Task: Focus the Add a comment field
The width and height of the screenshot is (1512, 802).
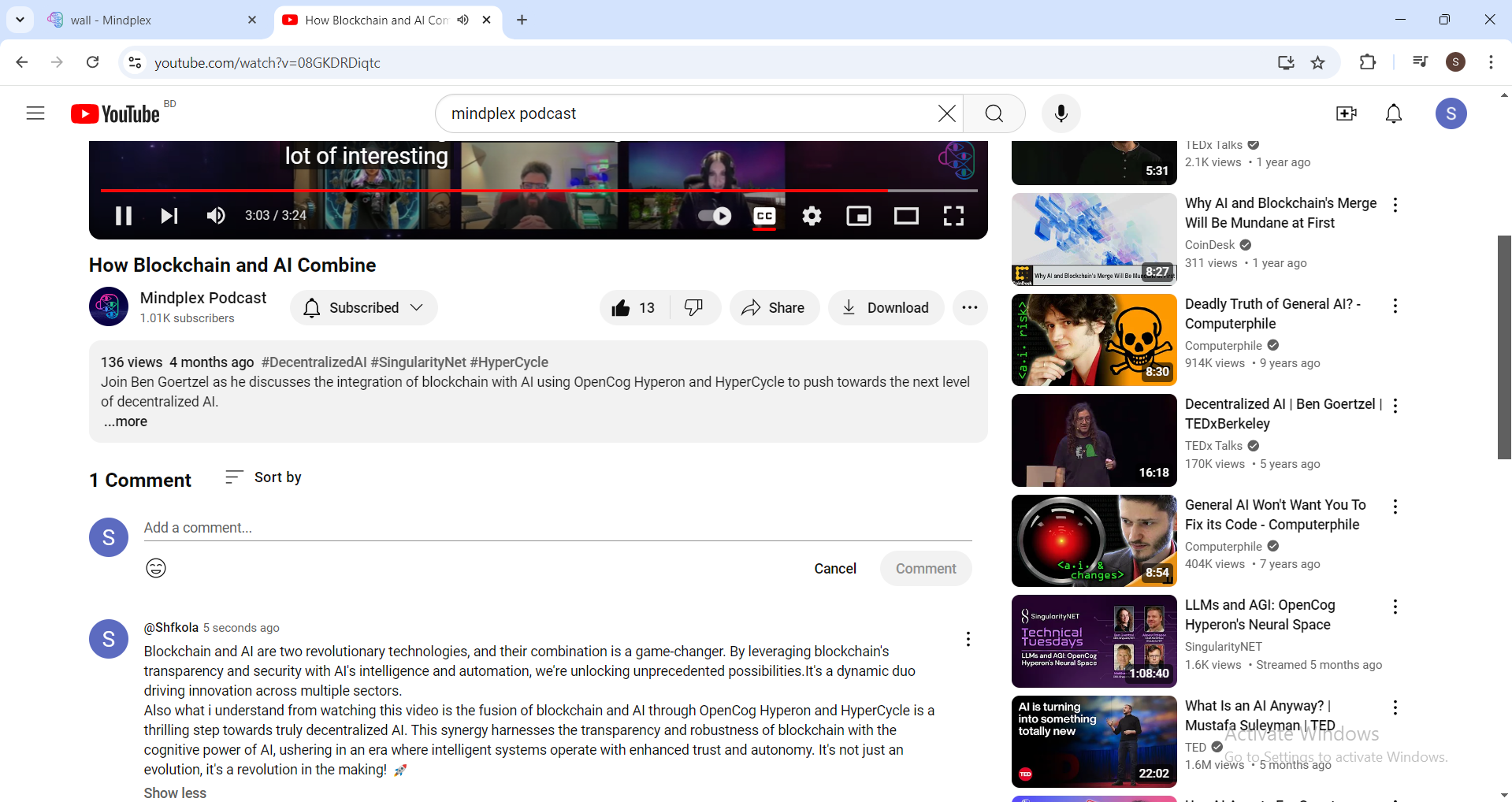Action: 558,528
